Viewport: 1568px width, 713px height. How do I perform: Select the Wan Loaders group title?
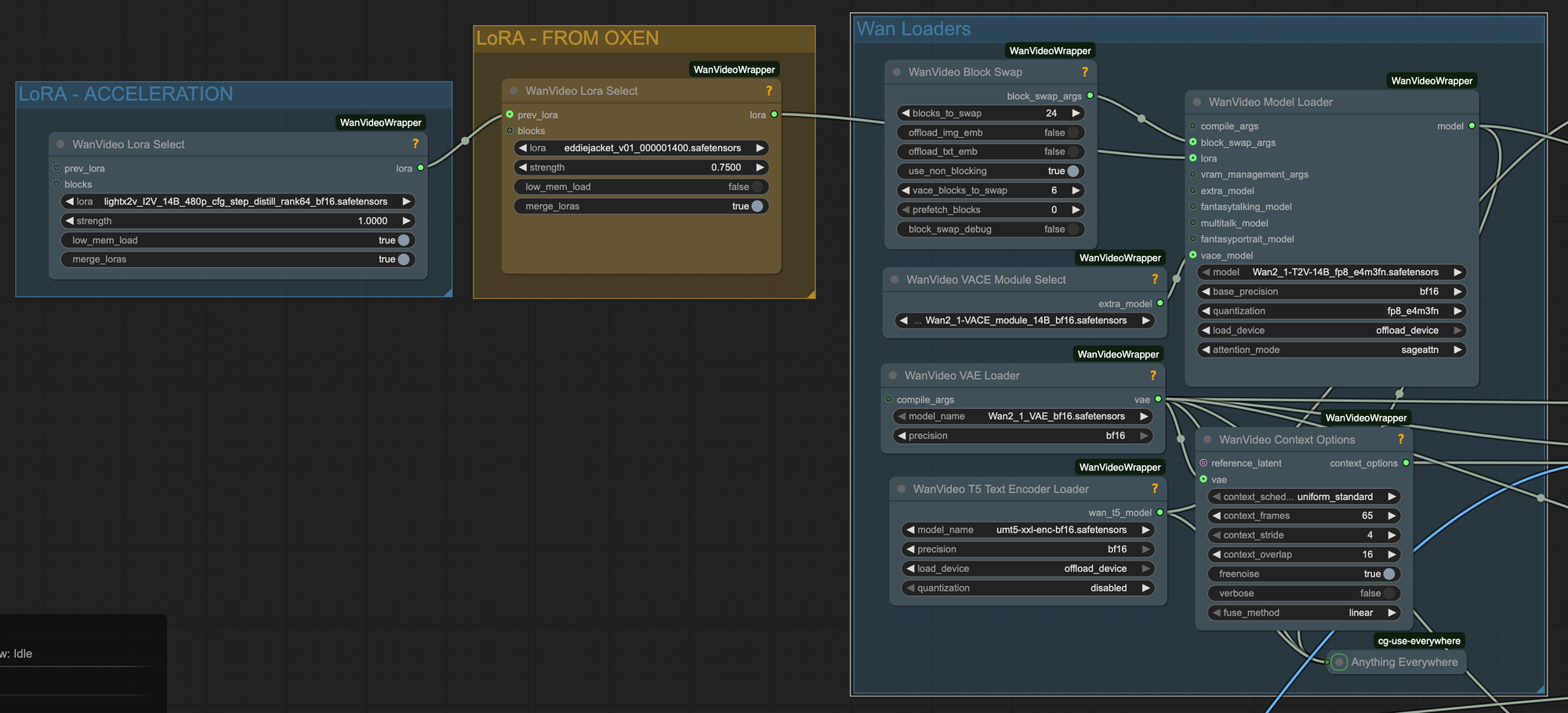point(913,29)
